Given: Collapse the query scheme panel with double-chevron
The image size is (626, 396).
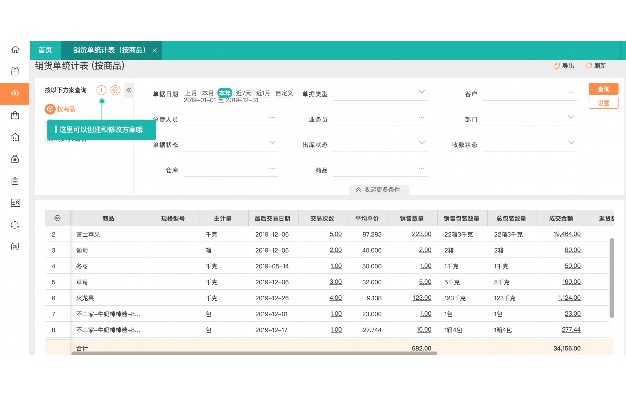Looking at the screenshot, I should pos(129,90).
